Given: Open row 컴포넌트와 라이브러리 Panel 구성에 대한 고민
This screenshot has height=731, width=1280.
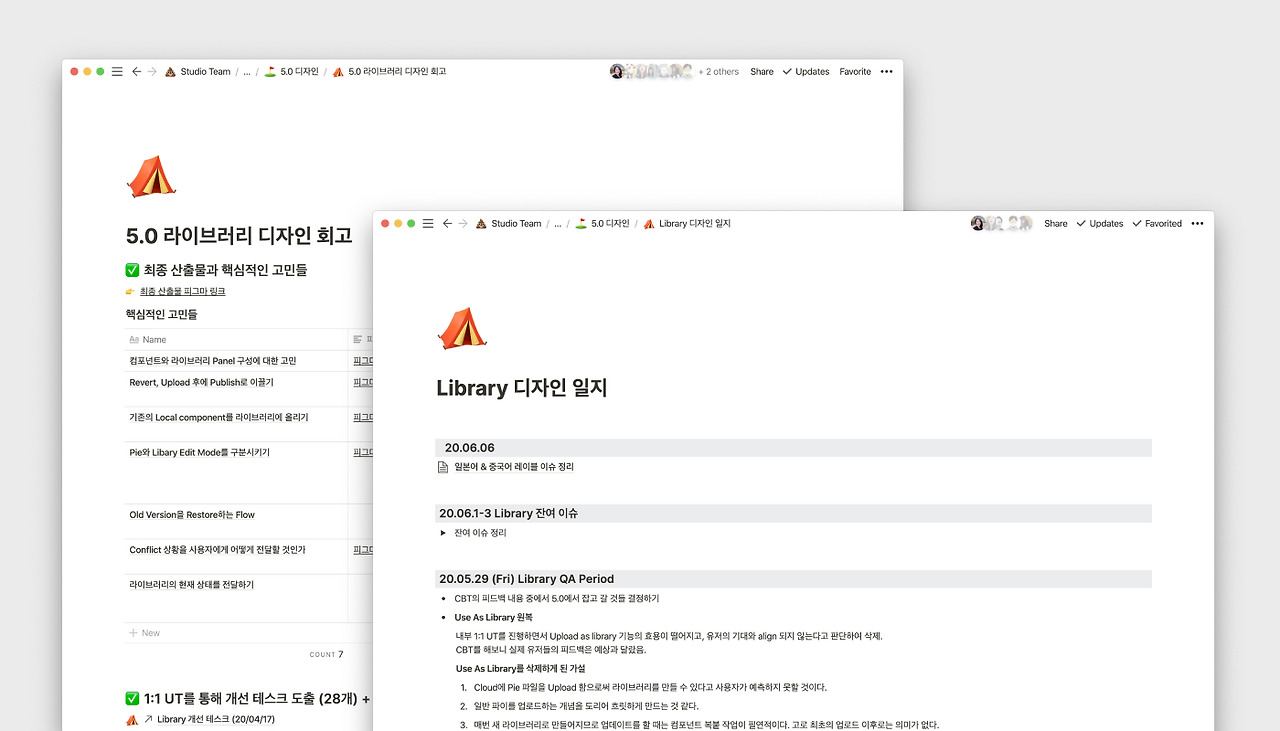Looking at the screenshot, I should point(212,361).
